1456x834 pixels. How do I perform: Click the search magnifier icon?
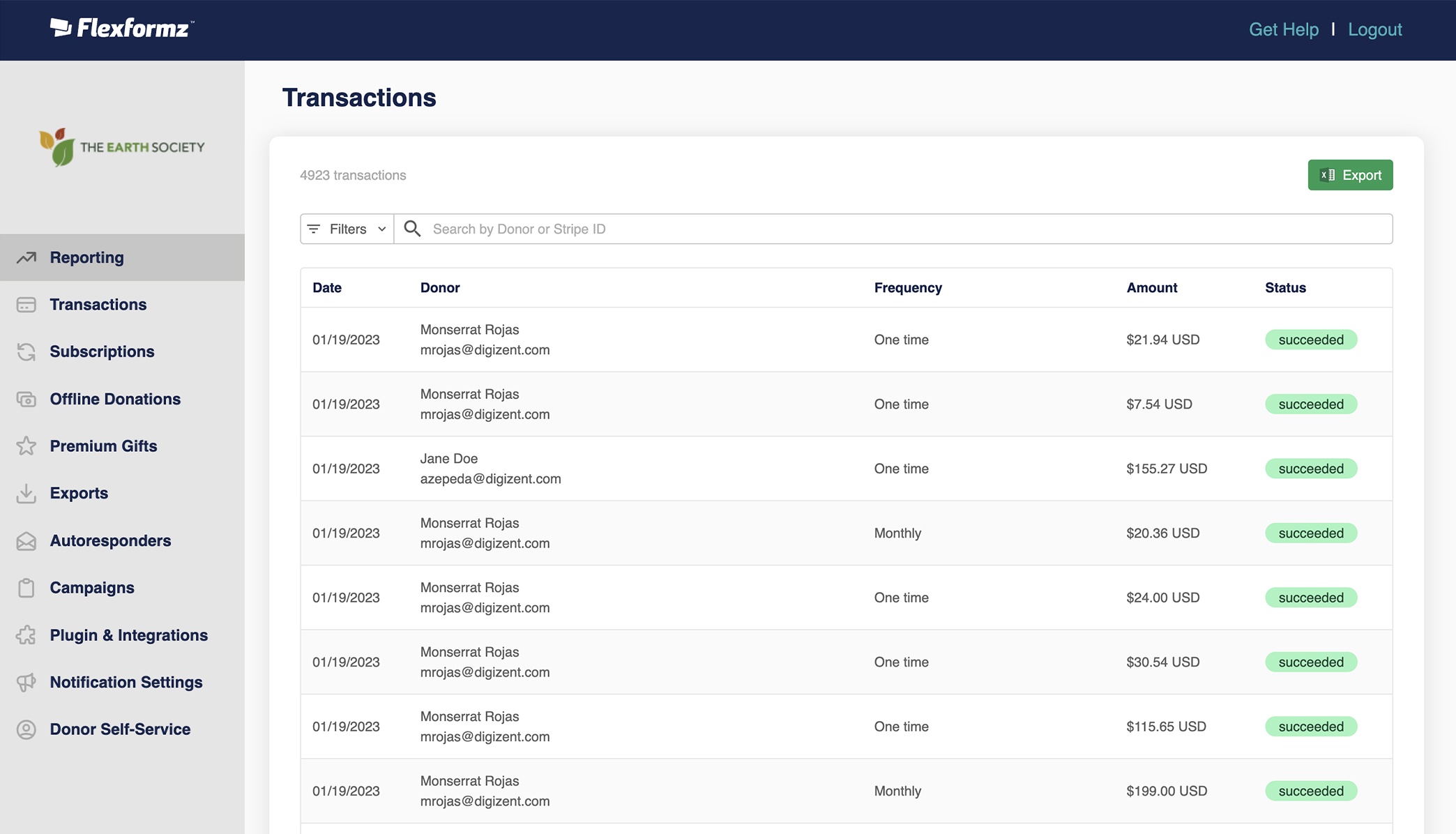412,229
